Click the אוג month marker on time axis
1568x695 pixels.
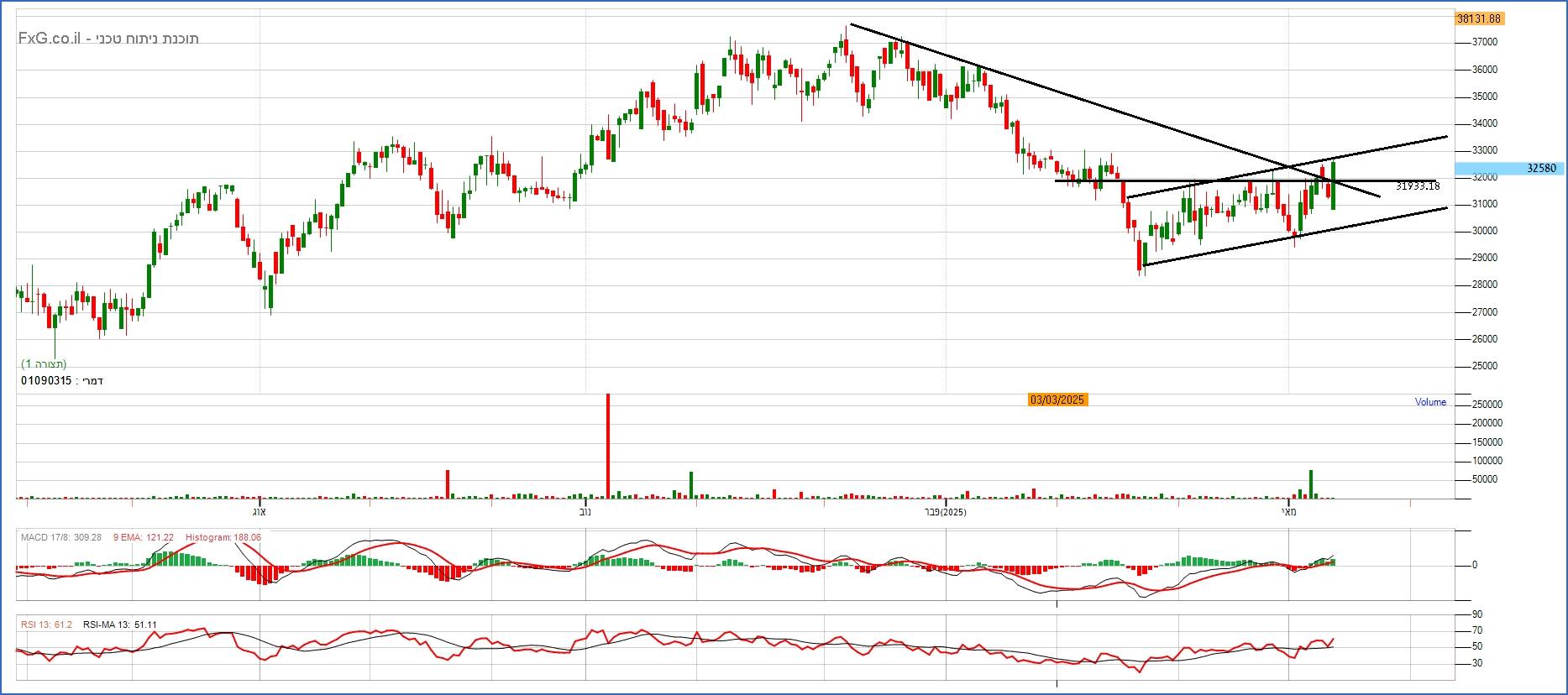[260, 511]
